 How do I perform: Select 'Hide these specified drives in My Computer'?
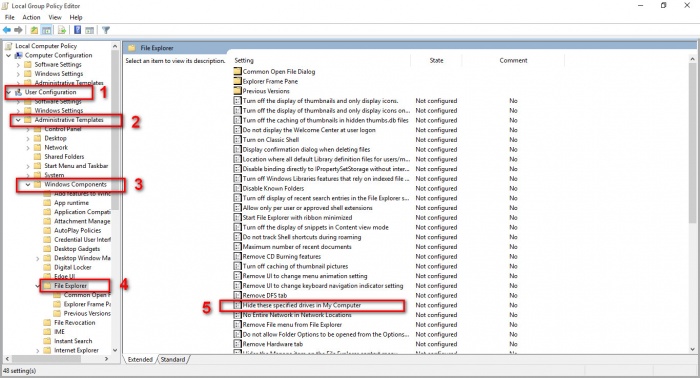pos(302,305)
